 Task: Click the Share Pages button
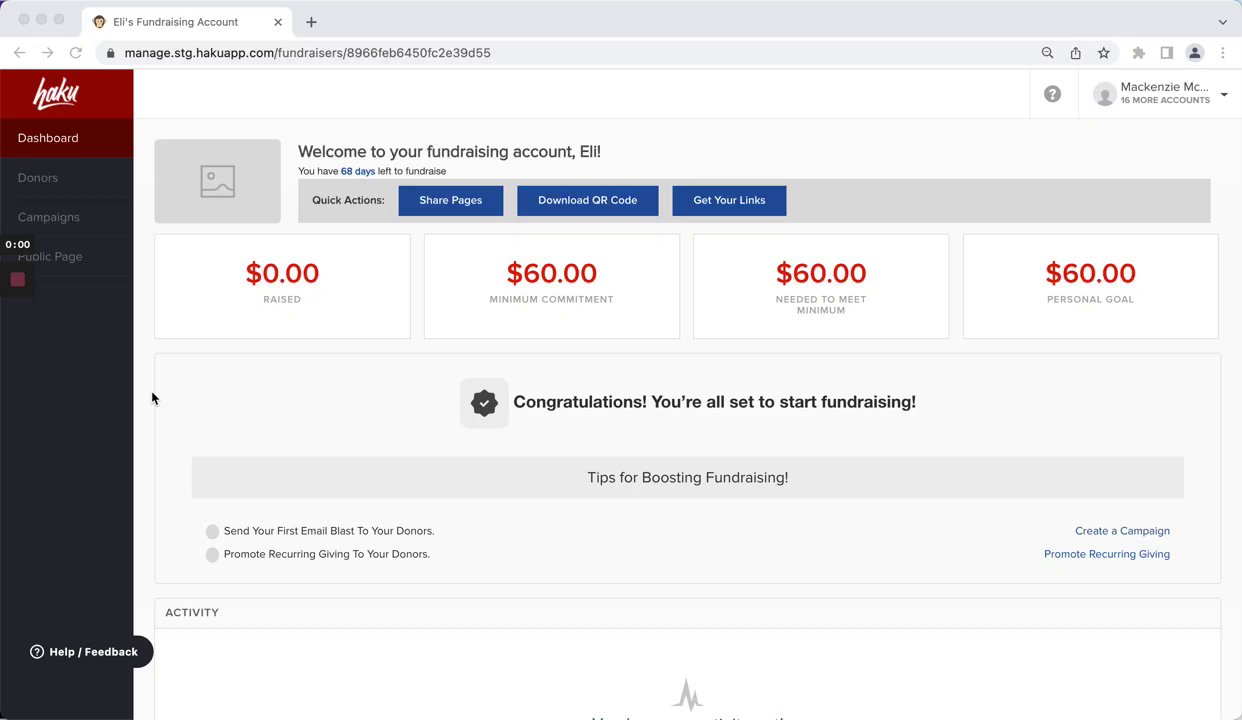[x=450, y=200]
